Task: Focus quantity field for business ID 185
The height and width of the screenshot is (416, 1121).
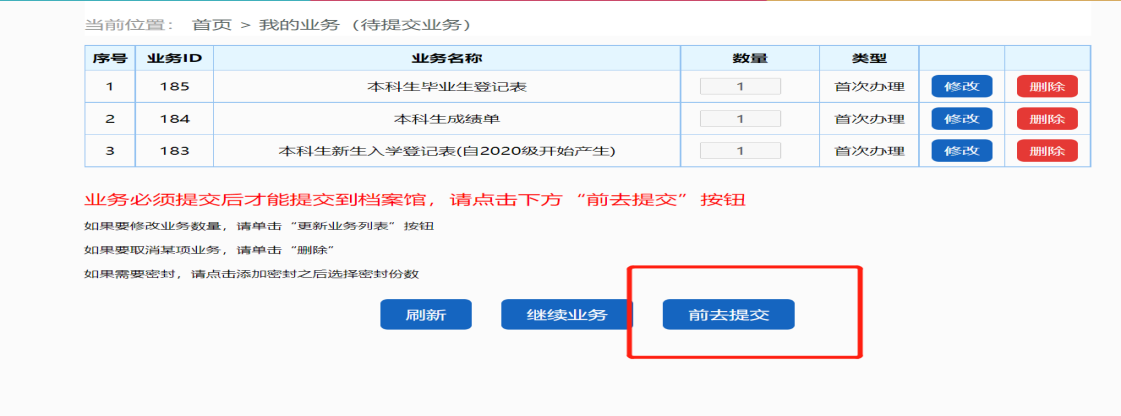Action: [x=740, y=86]
